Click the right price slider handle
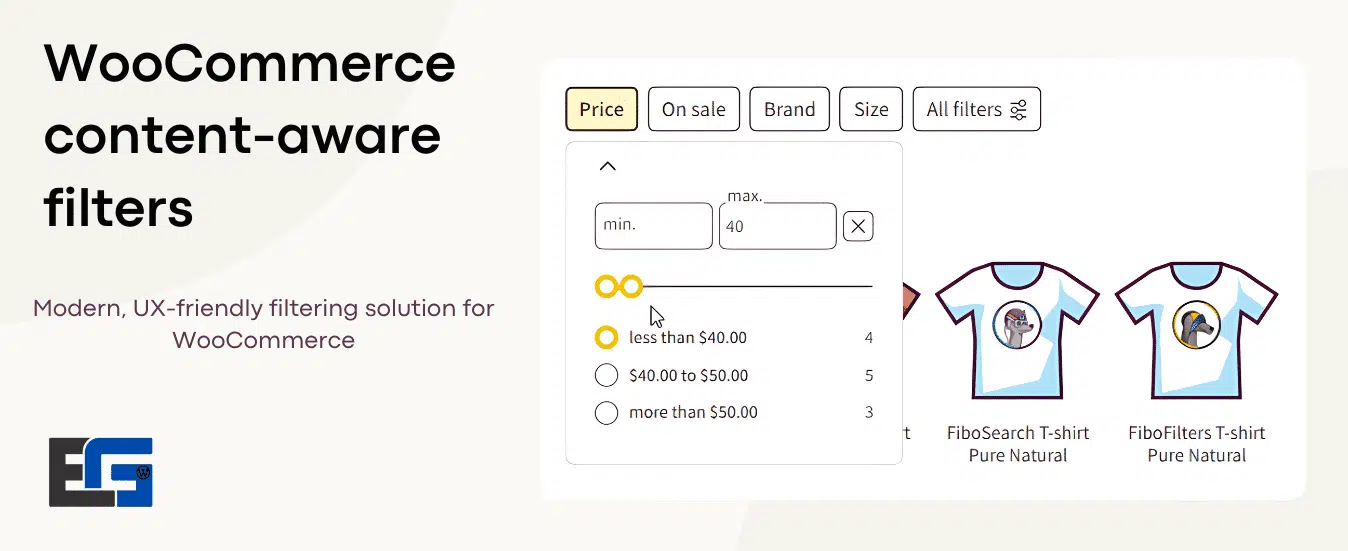 (631, 287)
